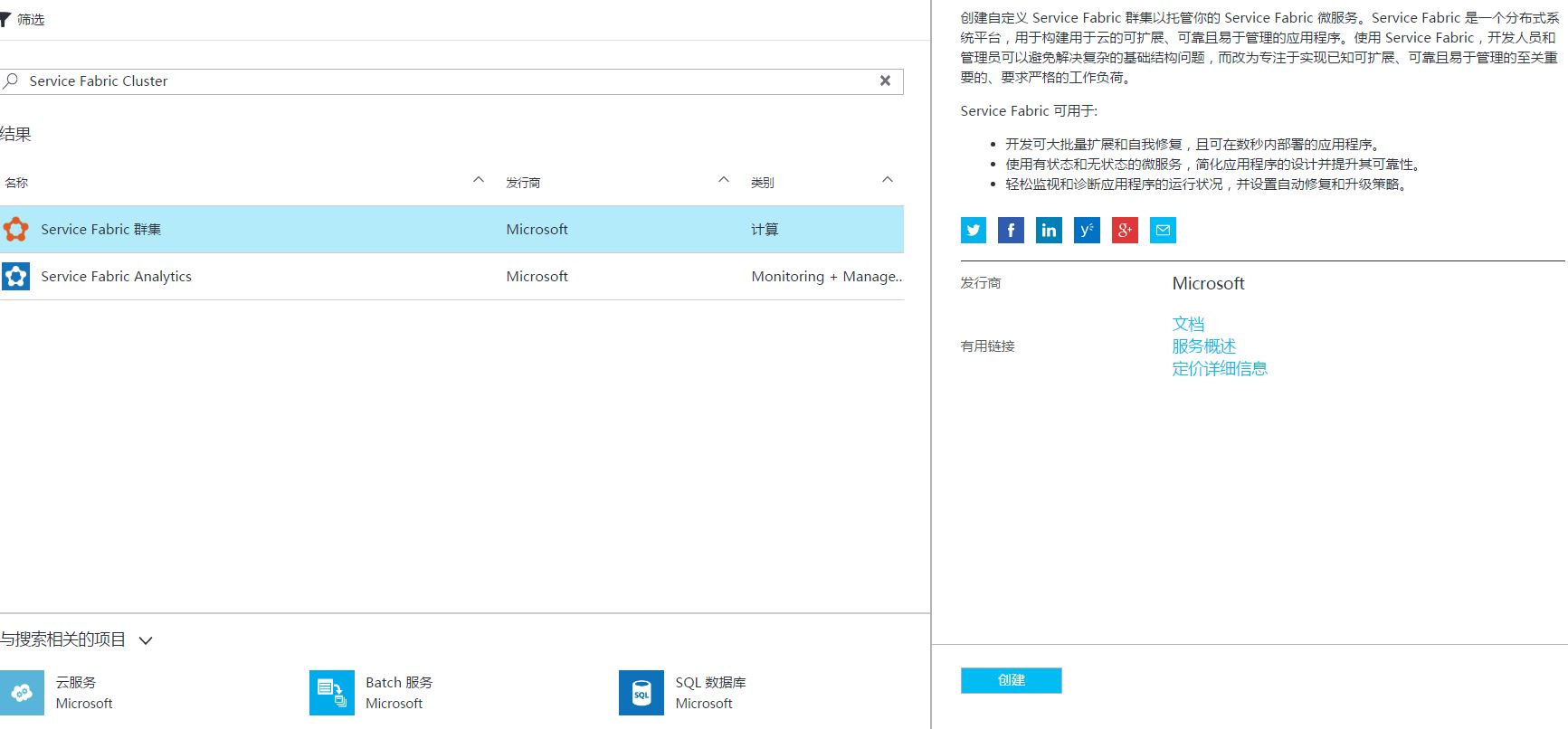Click Microsoft value beside 发行商 in details

[1209, 284]
